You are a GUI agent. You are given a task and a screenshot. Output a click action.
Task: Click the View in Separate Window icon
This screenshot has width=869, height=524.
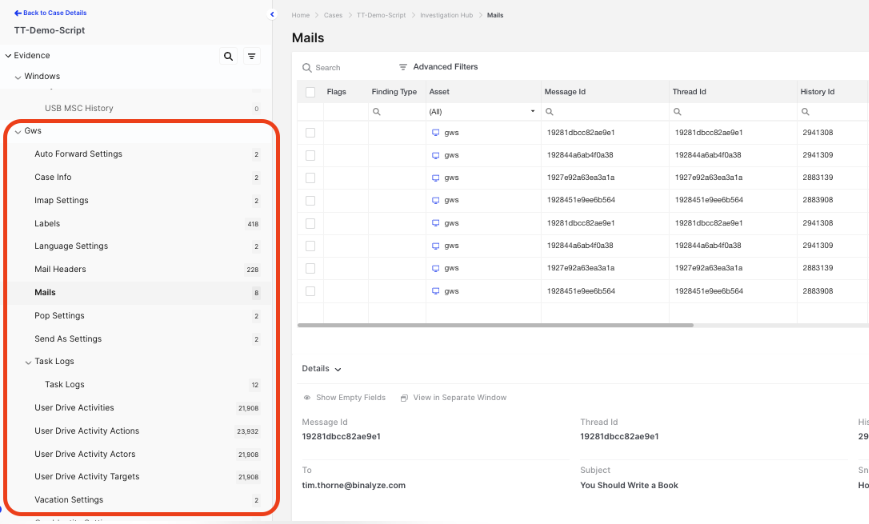(404, 398)
